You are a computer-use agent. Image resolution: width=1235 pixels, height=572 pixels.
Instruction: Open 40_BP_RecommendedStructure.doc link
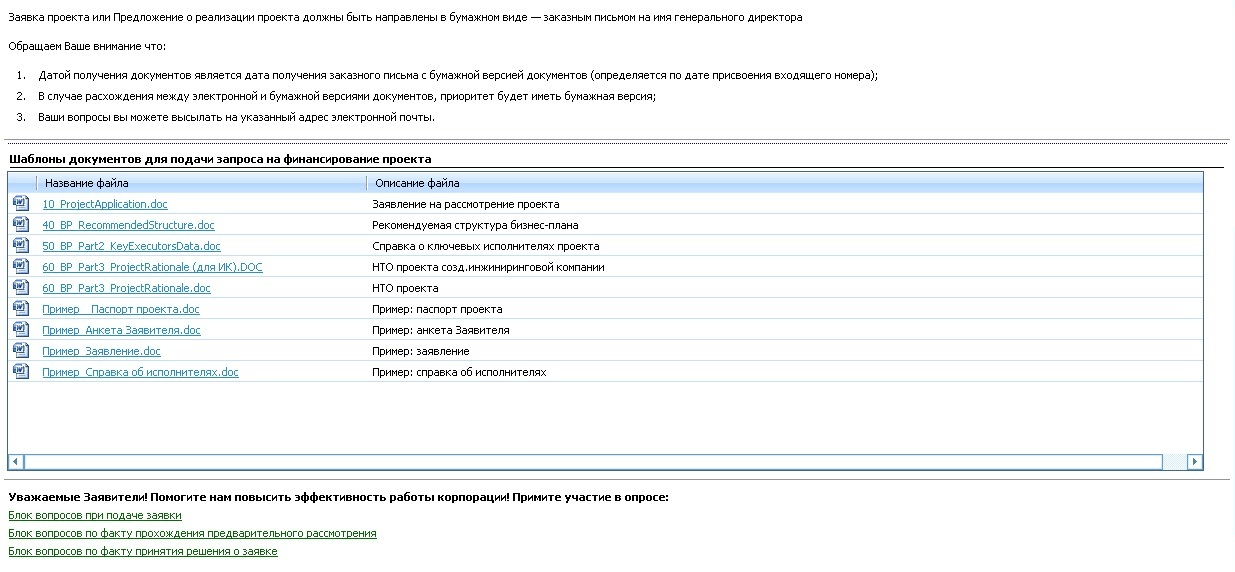(128, 225)
